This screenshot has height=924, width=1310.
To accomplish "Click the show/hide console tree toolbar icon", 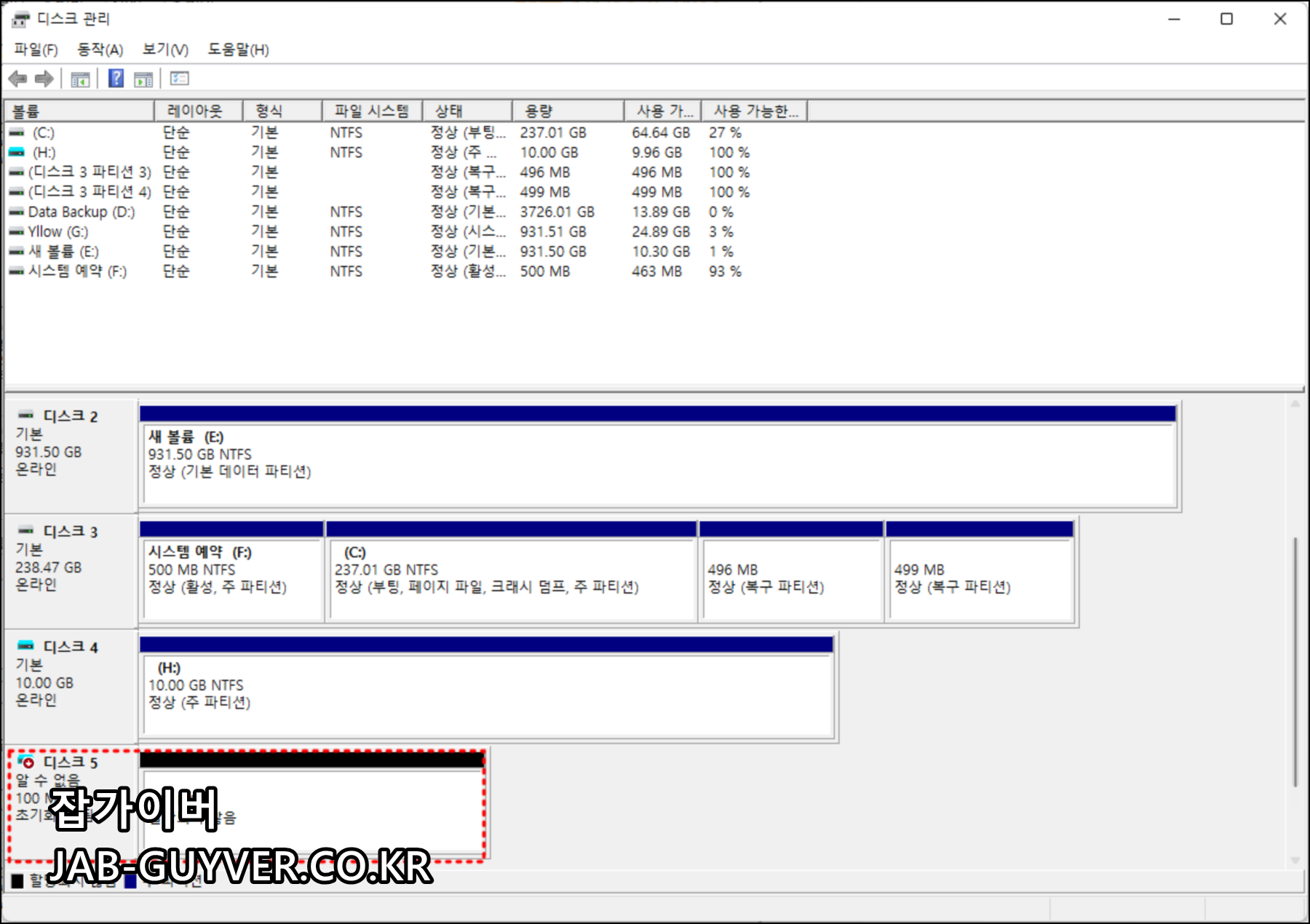I will click(80, 79).
